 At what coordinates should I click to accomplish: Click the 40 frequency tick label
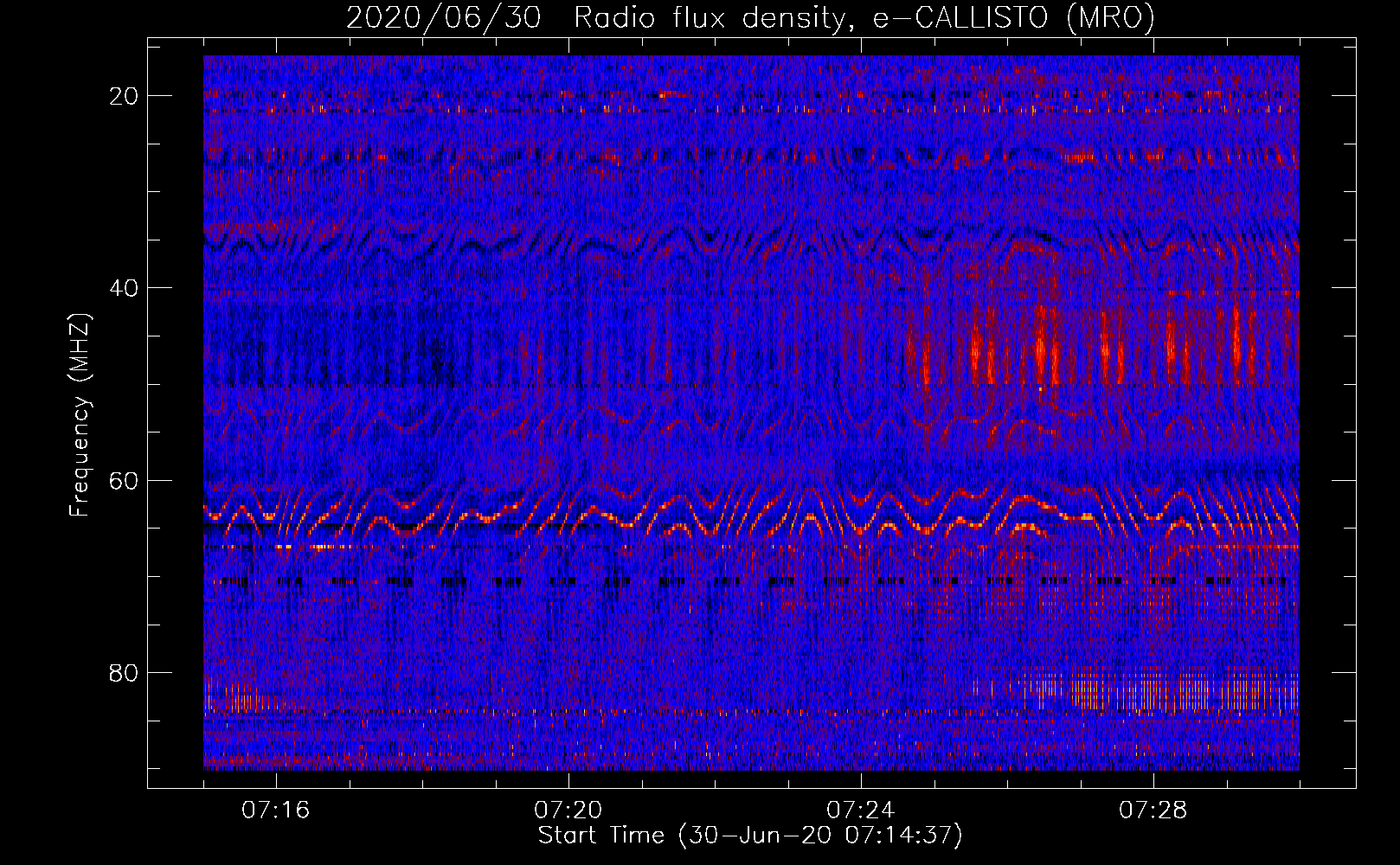tap(124, 287)
